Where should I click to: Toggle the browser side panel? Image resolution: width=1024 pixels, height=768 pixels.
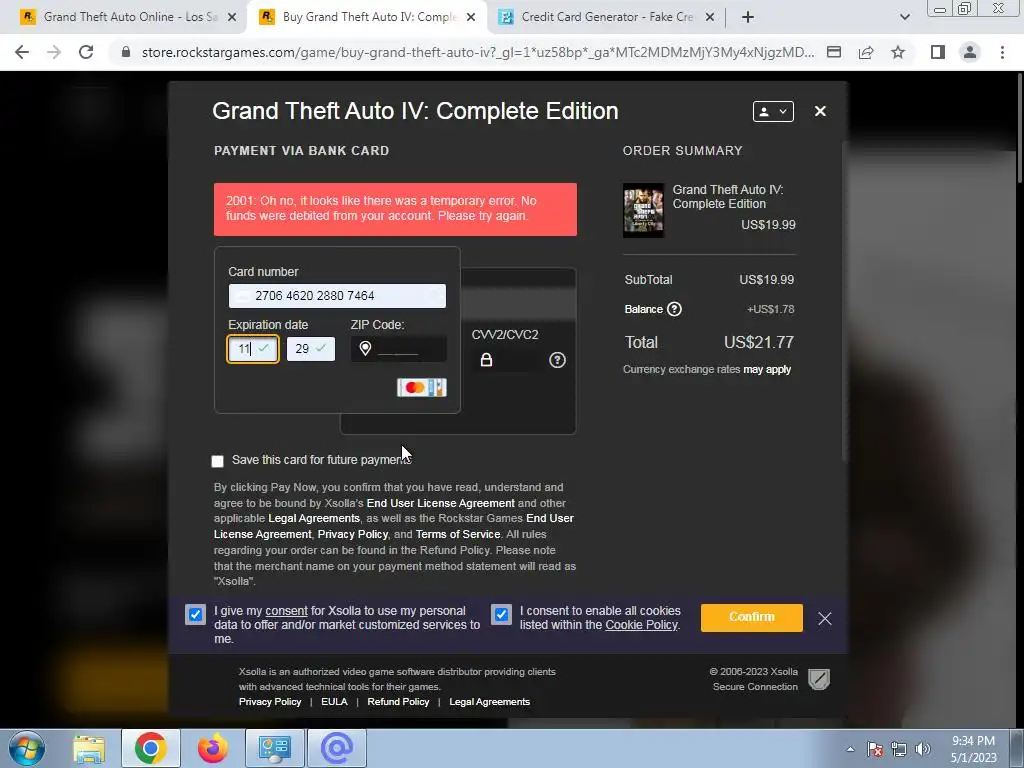pyautogui.click(x=938, y=52)
